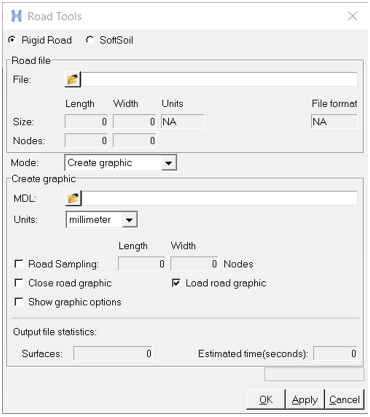
Task: Expand the Units dropdown set to millimeter
Action: [x=102, y=220]
